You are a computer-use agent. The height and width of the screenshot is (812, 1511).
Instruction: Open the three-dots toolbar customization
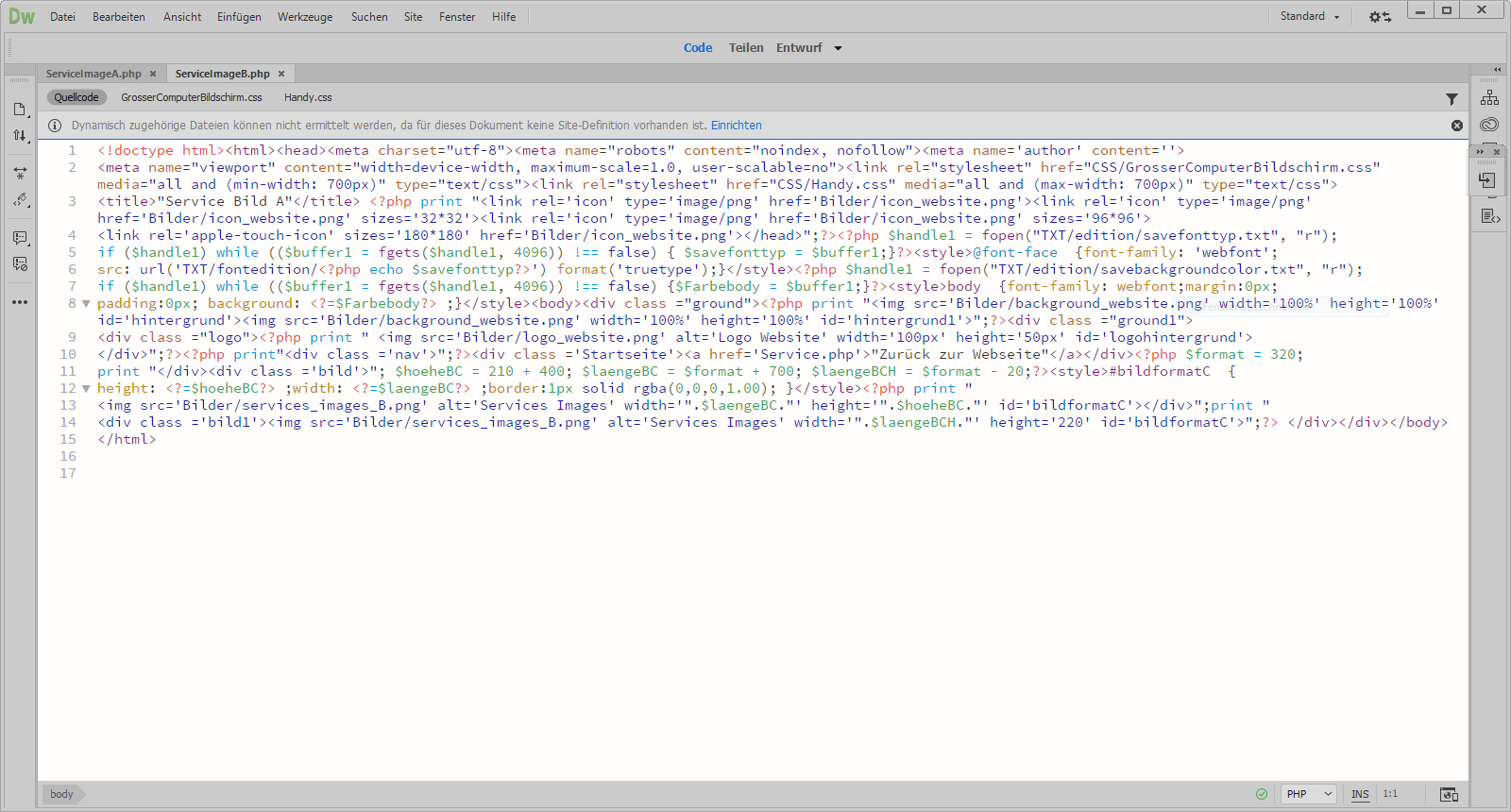tap(20, 302)
